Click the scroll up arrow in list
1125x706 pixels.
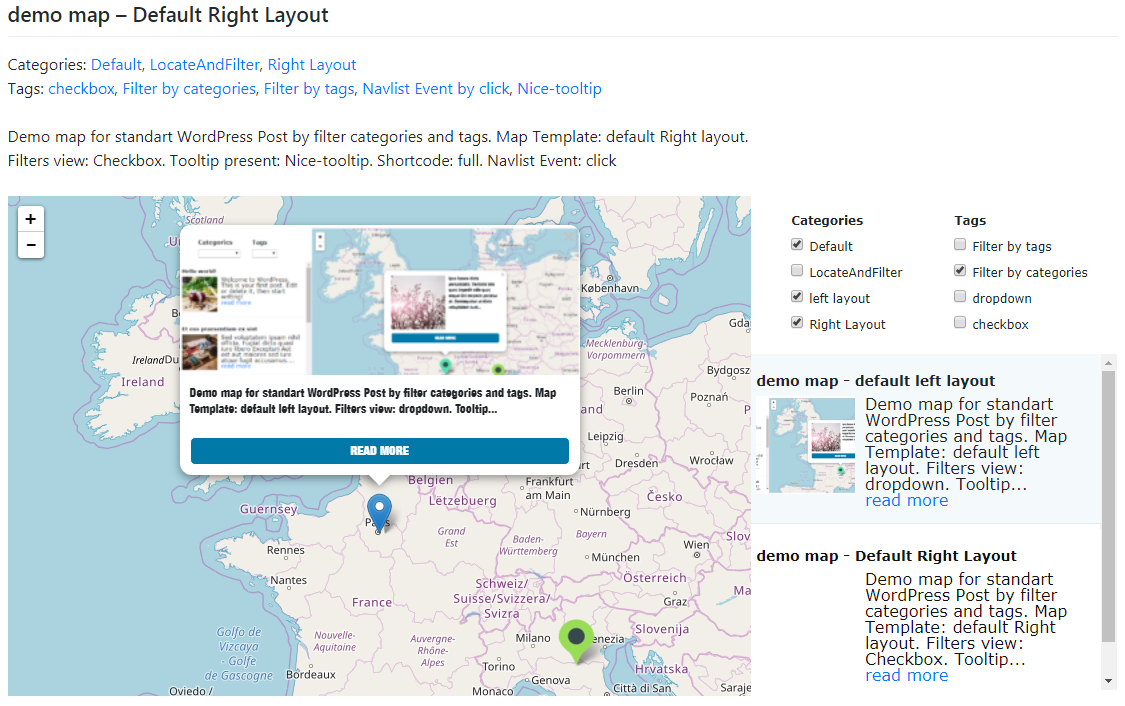point(1109,362)
